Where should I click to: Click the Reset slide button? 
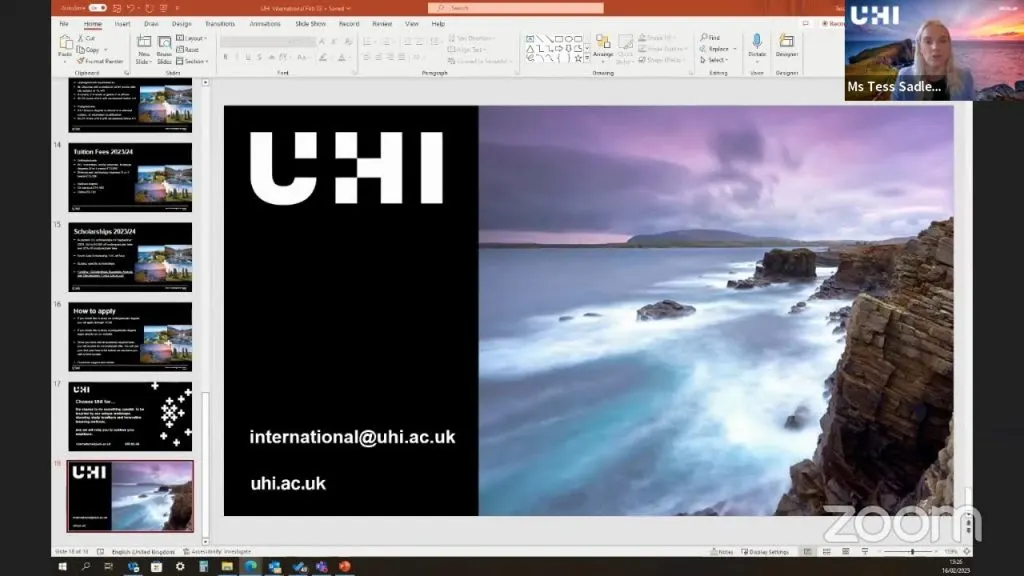click(187, 50)
